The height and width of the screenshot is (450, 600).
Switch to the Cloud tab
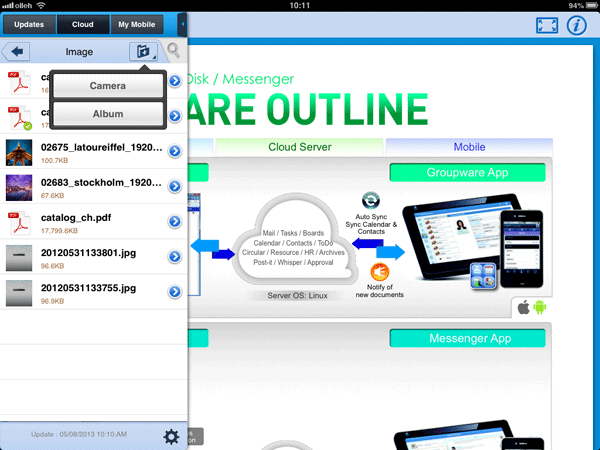tap(82, 23)
